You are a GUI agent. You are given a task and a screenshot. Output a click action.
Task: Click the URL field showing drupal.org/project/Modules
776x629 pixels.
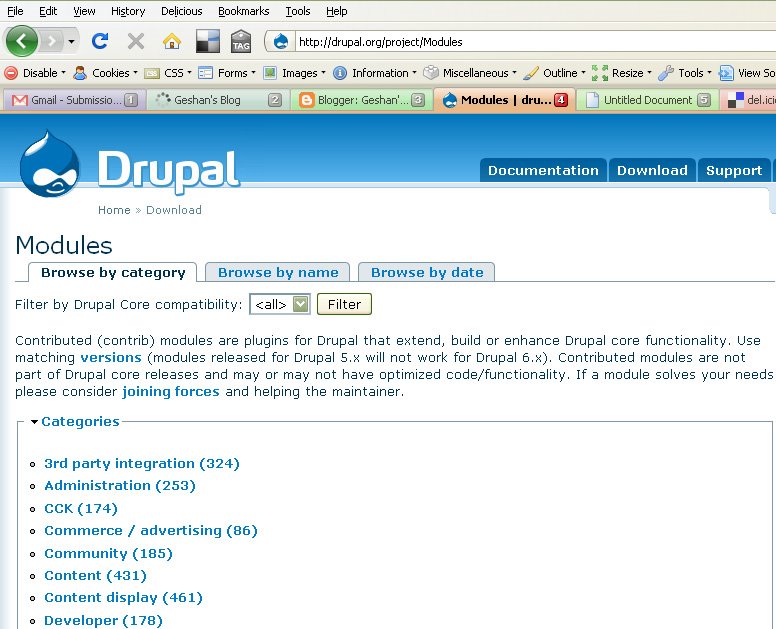[x=535, y=42]
